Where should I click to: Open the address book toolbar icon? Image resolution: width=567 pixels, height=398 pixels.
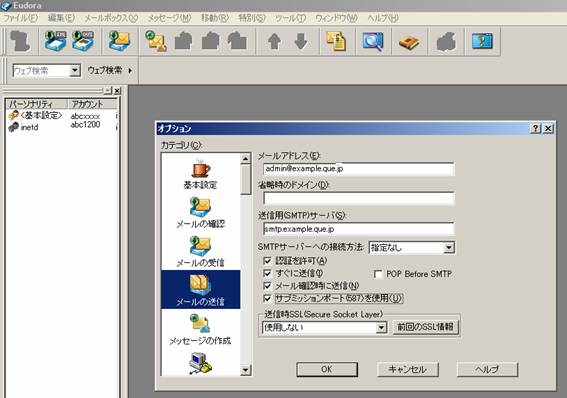pyautogui.click(x=409, y=42)
